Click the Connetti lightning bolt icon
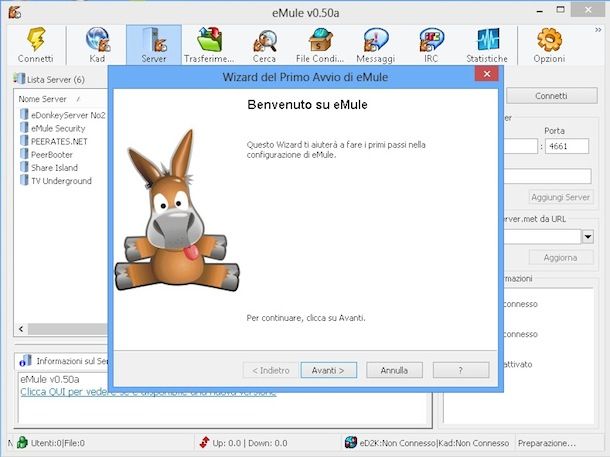The image size is (610, 457). pos(36,39)
